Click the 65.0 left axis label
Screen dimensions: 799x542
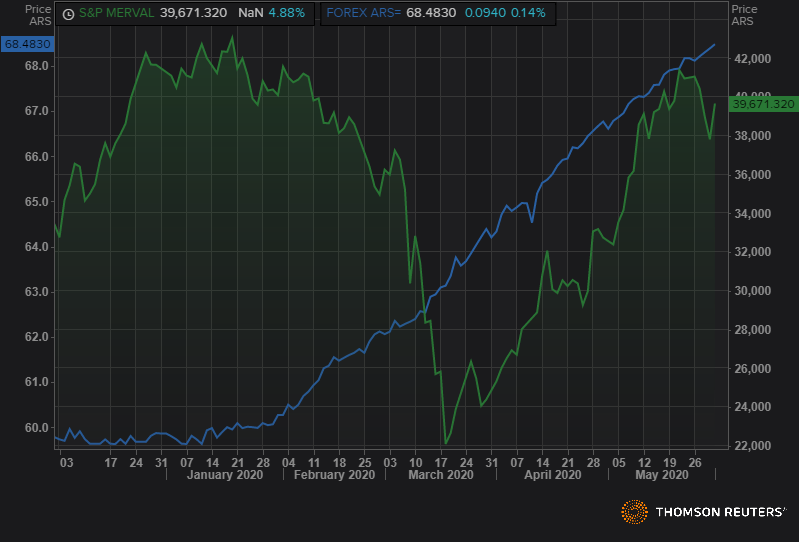tap(36, 202)
